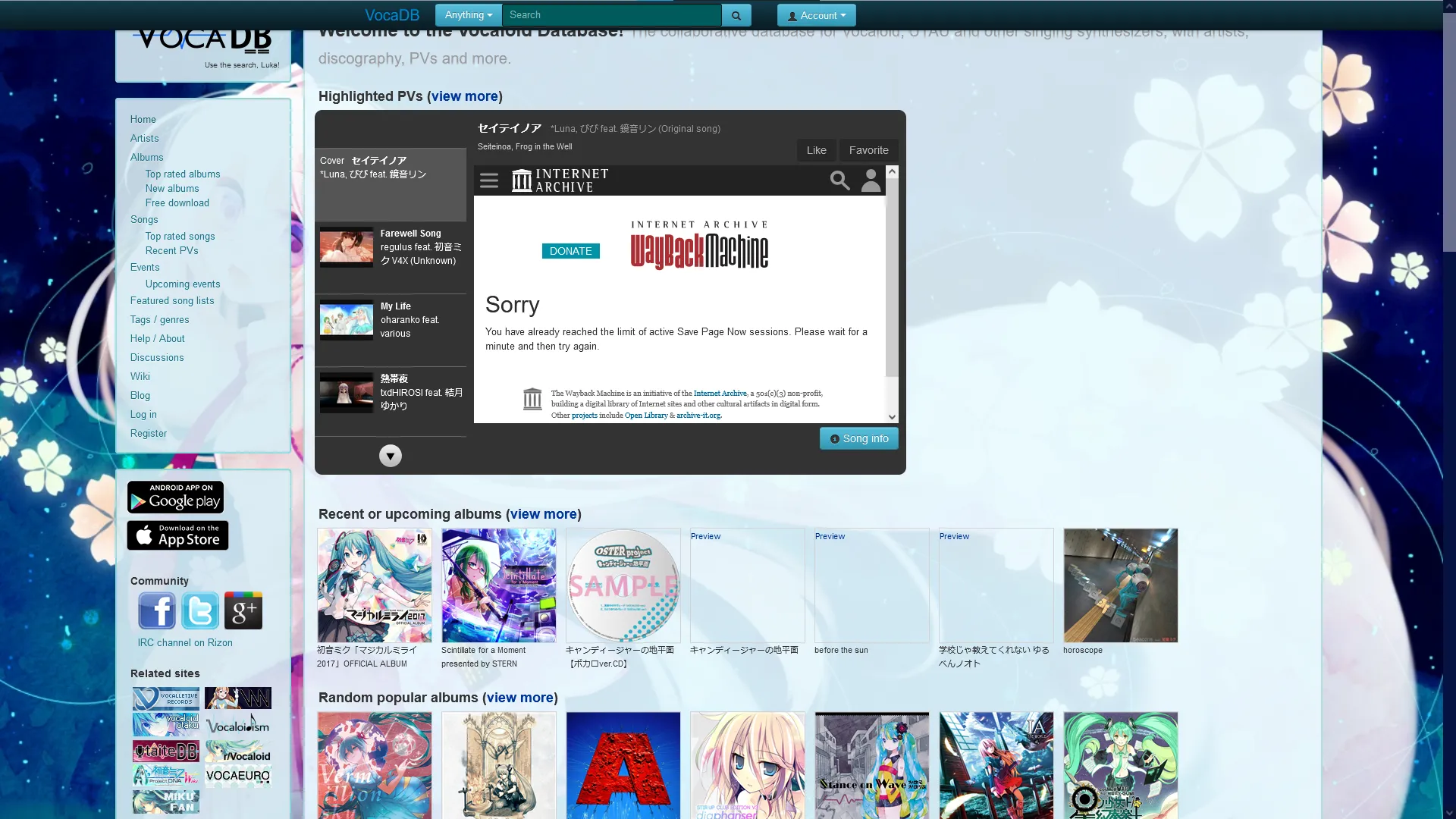Click the Internet Archive user profile icon
The width and height of the screenshot is (1456, 819).
click(871, 180)
